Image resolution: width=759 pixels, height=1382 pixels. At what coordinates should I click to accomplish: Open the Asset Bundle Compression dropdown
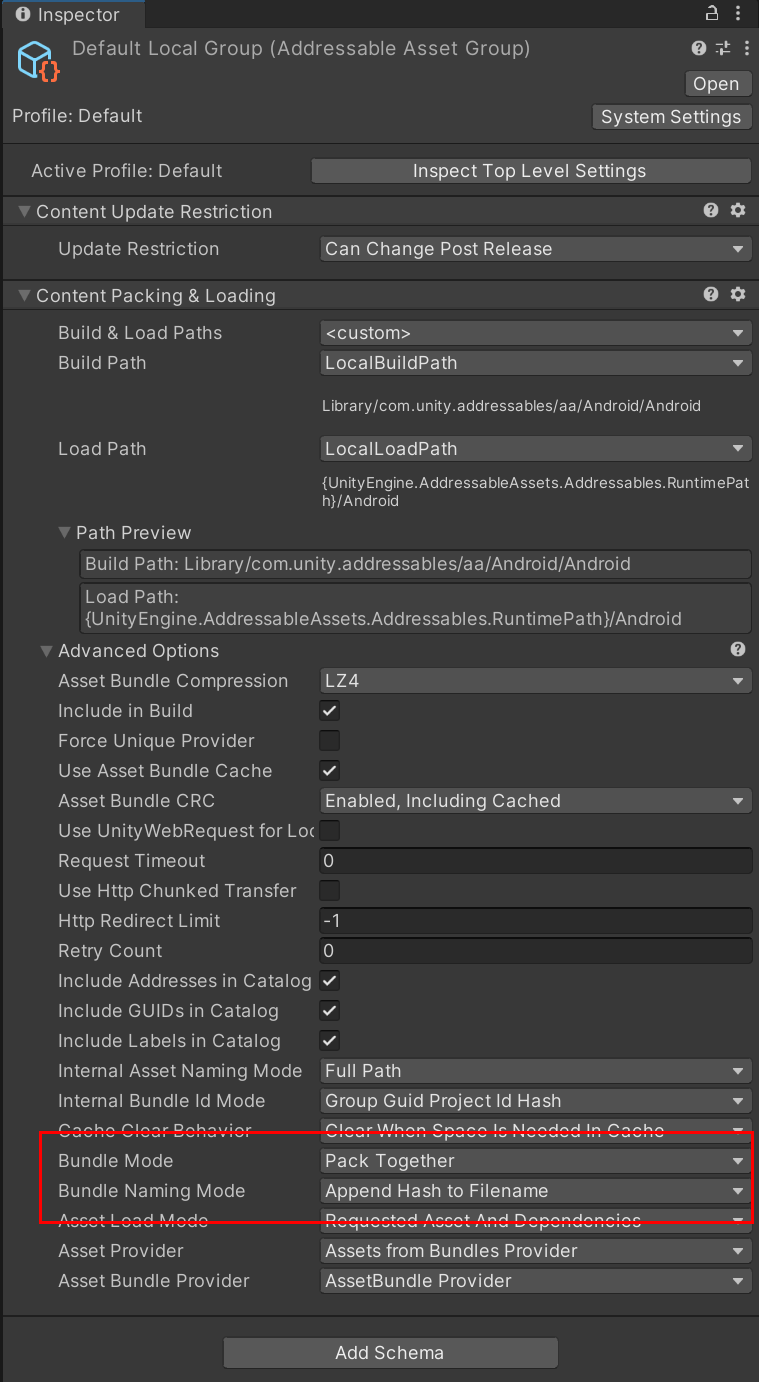pyautogui.click(x=535, y=681)
